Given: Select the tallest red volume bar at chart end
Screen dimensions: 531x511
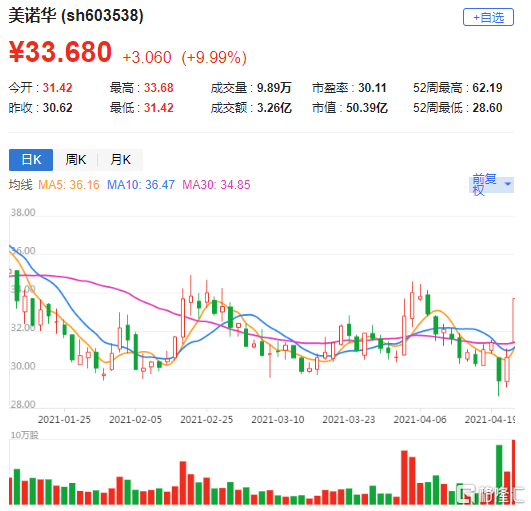Looking at the screenshot, I should [513, 472].
